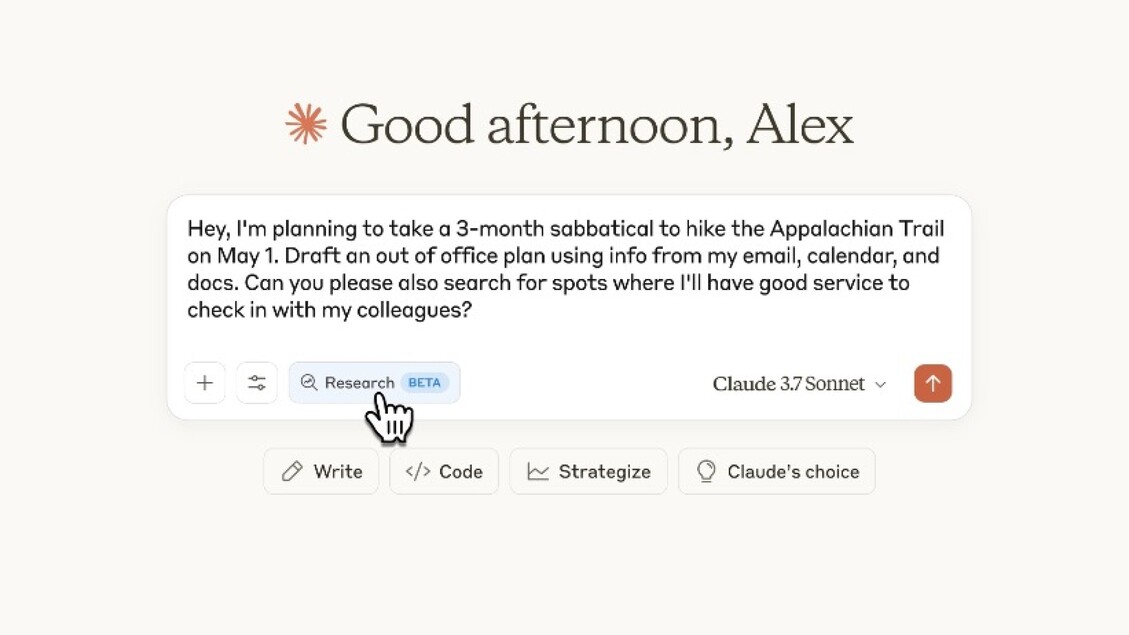This screenshot has width=1129, height=635.
Task: Expand the model selector chevron
Action: (879, 384)
